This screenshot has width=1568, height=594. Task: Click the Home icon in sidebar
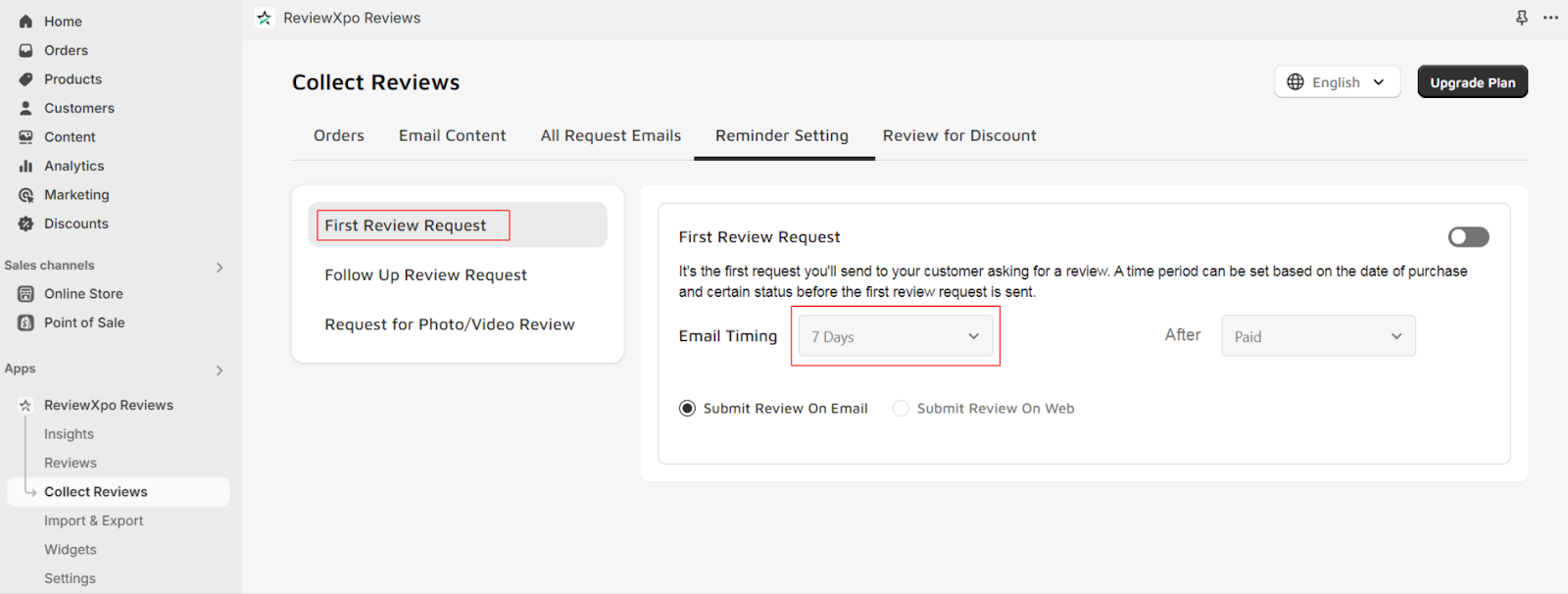click(25, 22)
